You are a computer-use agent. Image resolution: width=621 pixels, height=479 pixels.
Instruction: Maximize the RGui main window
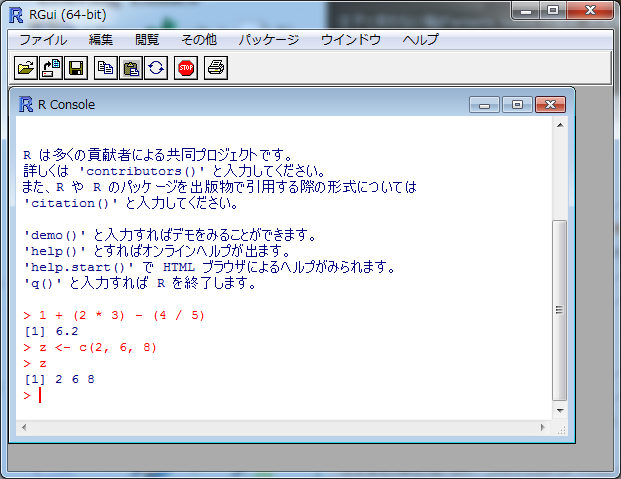553,11
